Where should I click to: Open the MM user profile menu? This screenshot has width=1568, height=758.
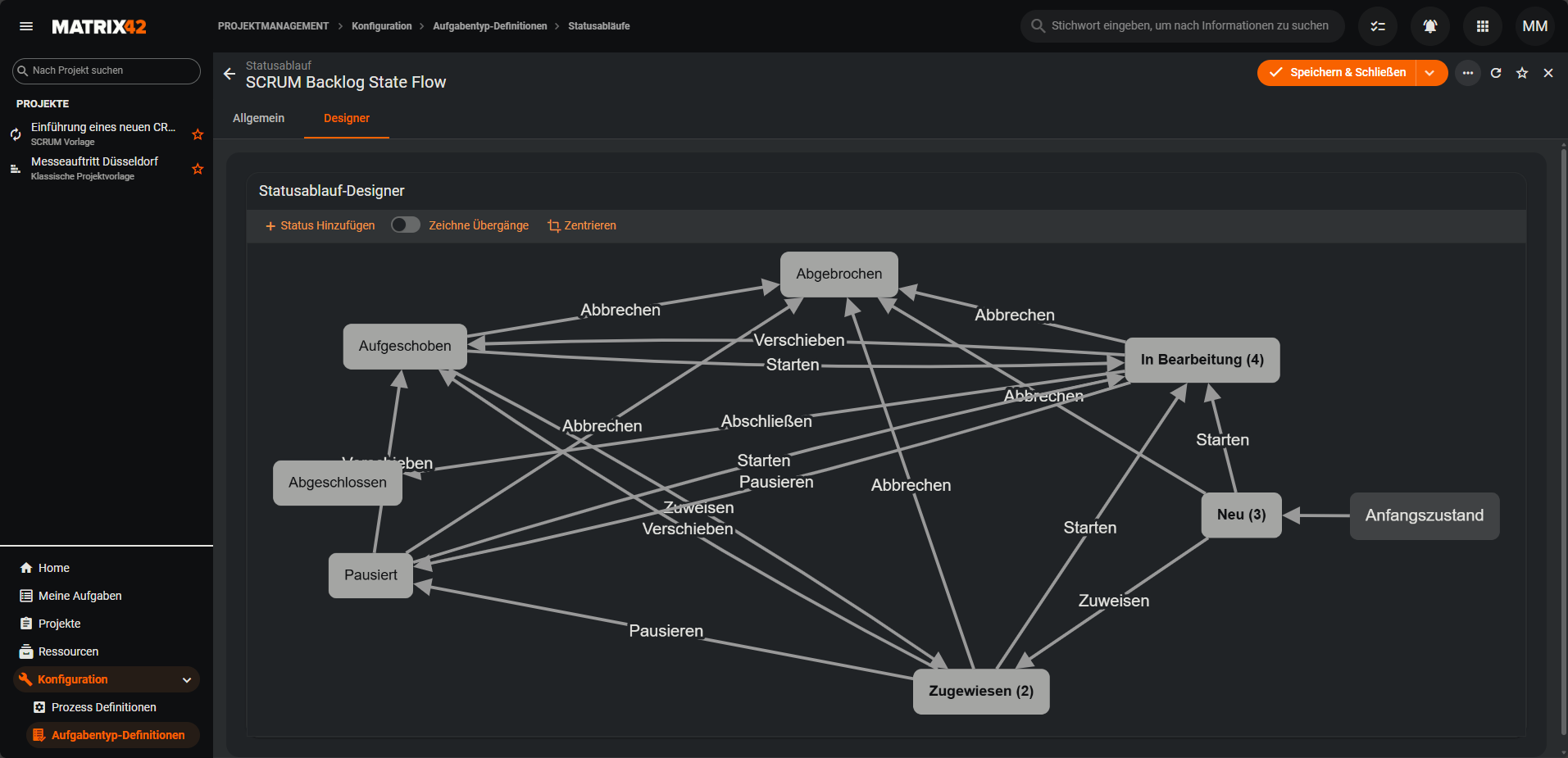(x=1534, y=26)
